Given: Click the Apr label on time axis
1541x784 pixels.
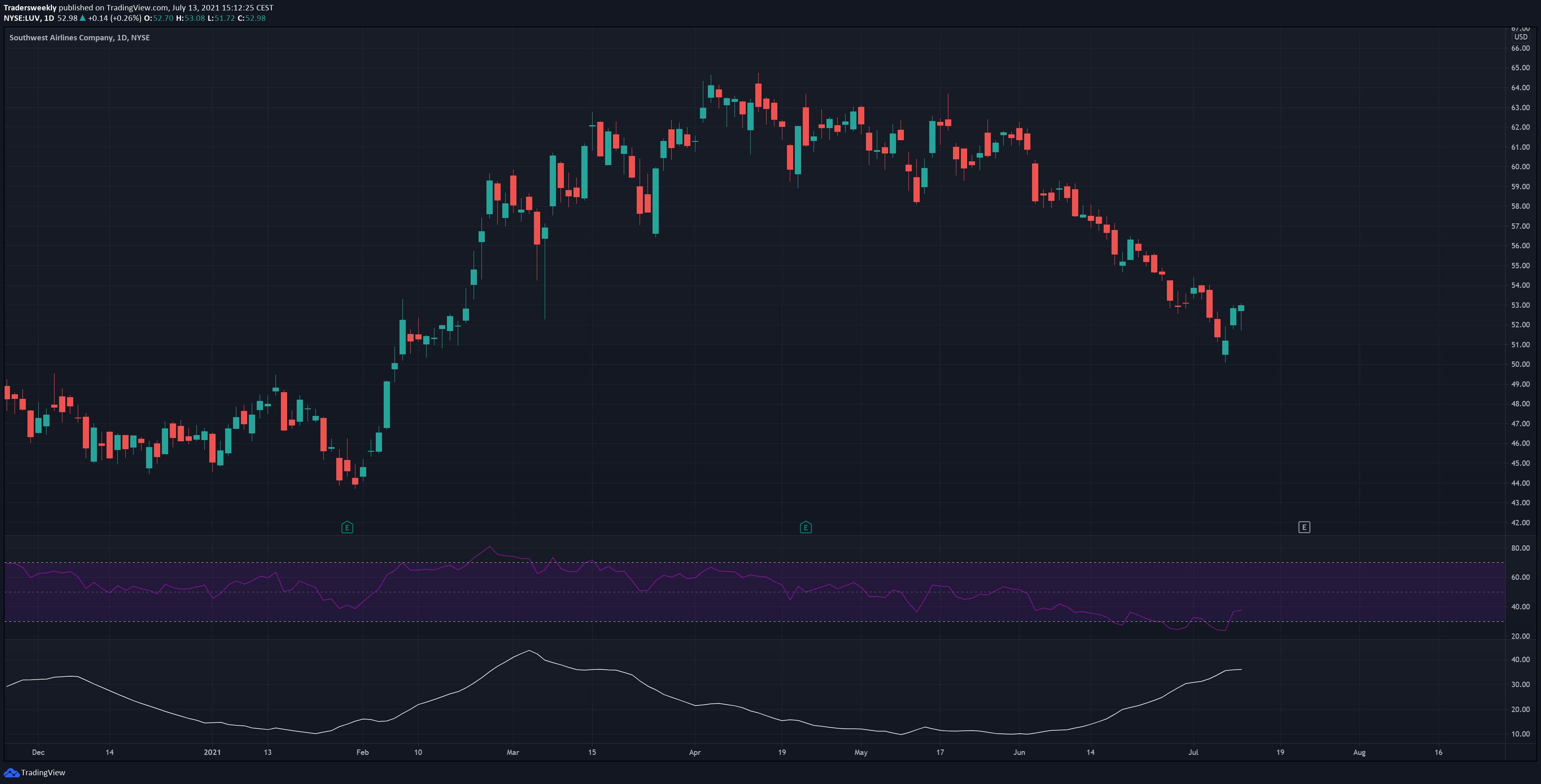Looking at the screenshot, I should click(695, 752).
